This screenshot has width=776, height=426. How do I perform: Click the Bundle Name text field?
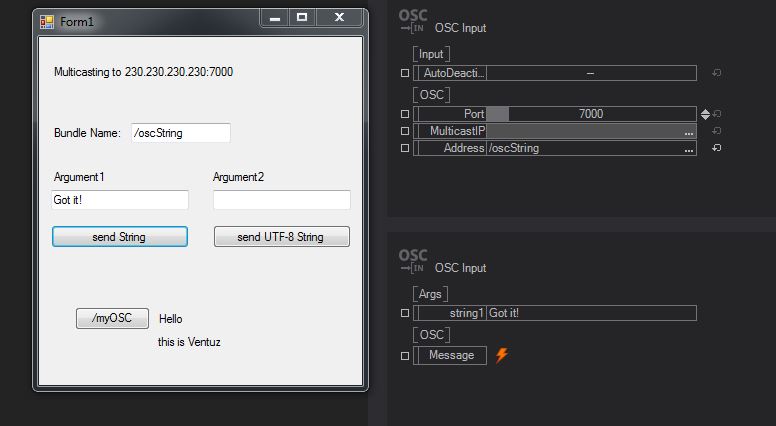tap(180, 133)
